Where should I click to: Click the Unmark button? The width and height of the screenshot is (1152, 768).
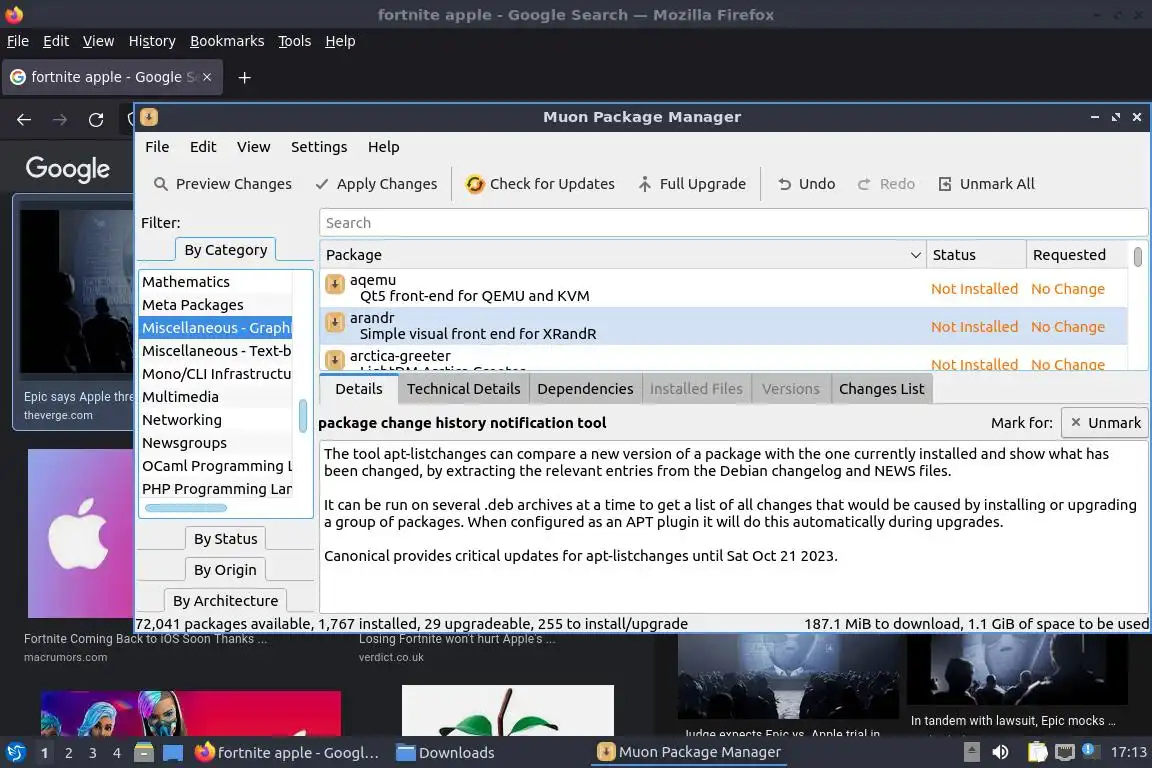click(1104, 423)
